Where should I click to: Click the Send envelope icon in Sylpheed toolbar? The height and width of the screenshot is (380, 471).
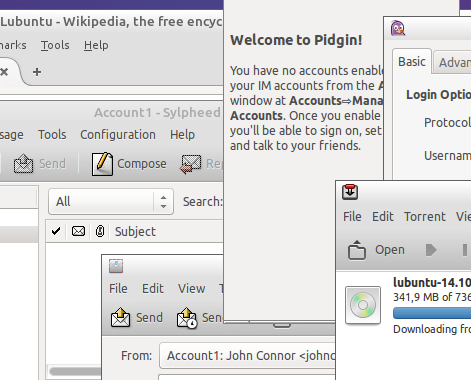[x=23, y=163]
